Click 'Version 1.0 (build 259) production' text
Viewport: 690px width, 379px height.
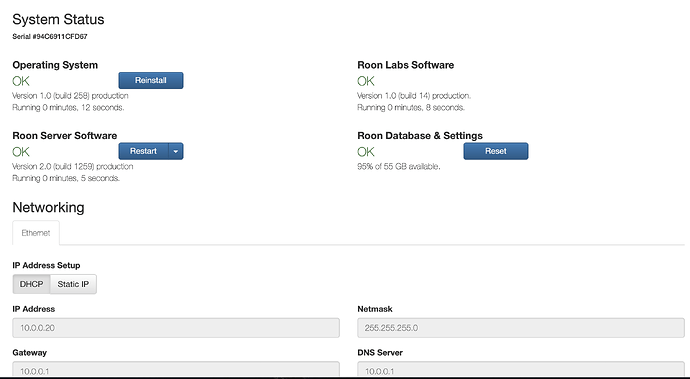pos(70,96)
